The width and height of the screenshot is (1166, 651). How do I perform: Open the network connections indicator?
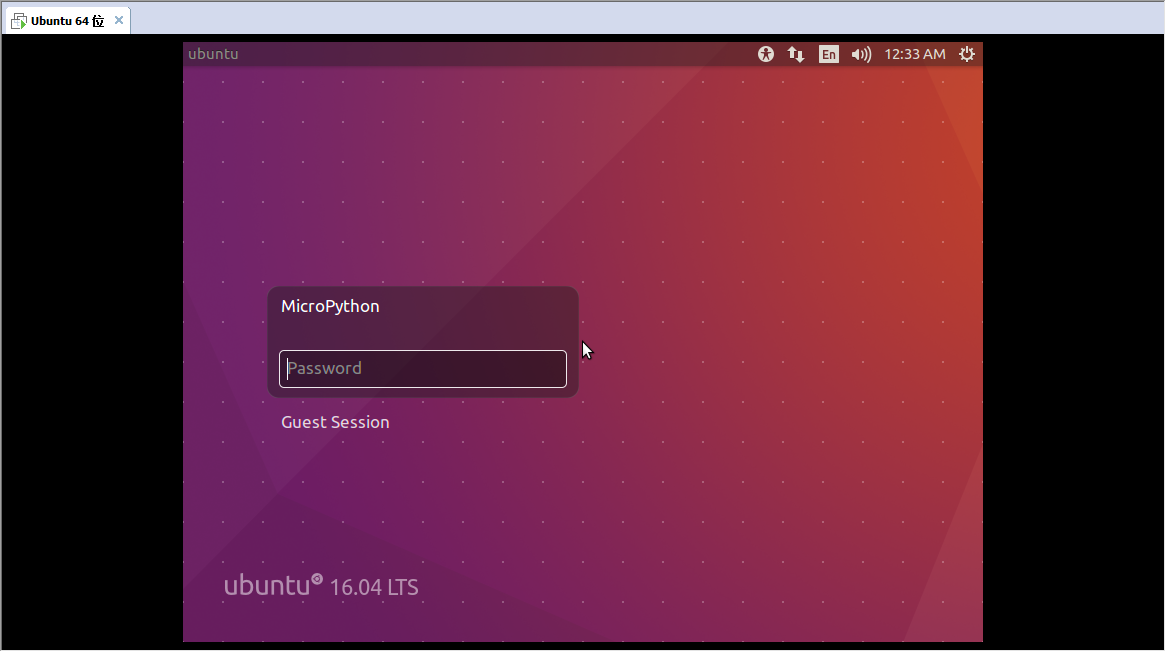796,54
